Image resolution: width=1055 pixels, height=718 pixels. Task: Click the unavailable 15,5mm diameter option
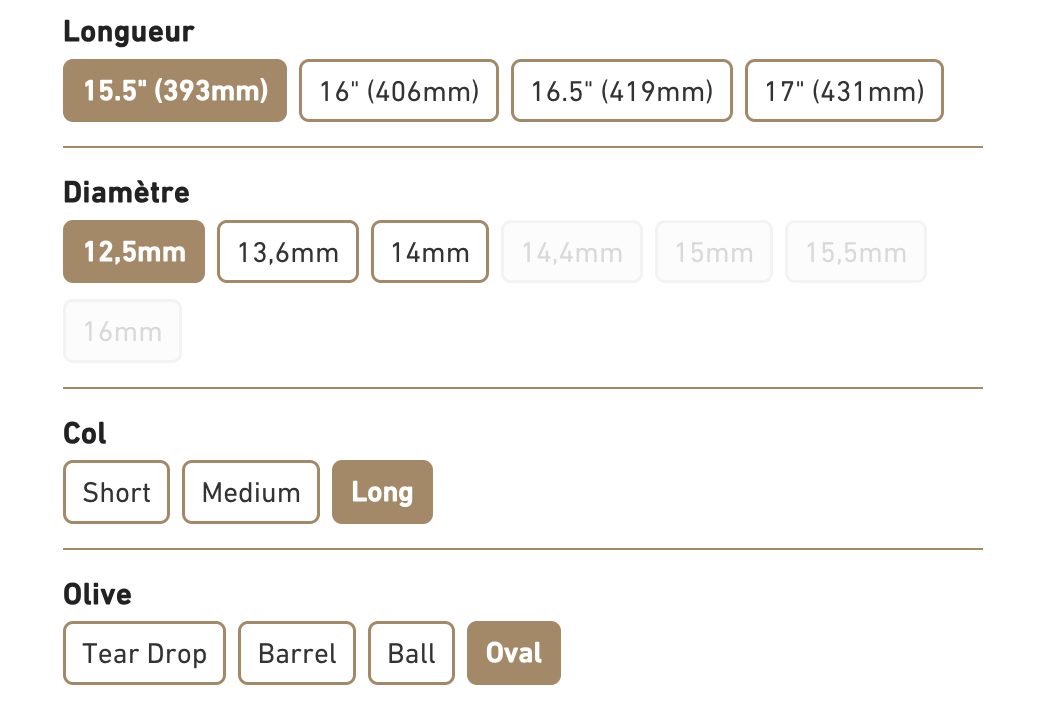(x=856, y=251)
